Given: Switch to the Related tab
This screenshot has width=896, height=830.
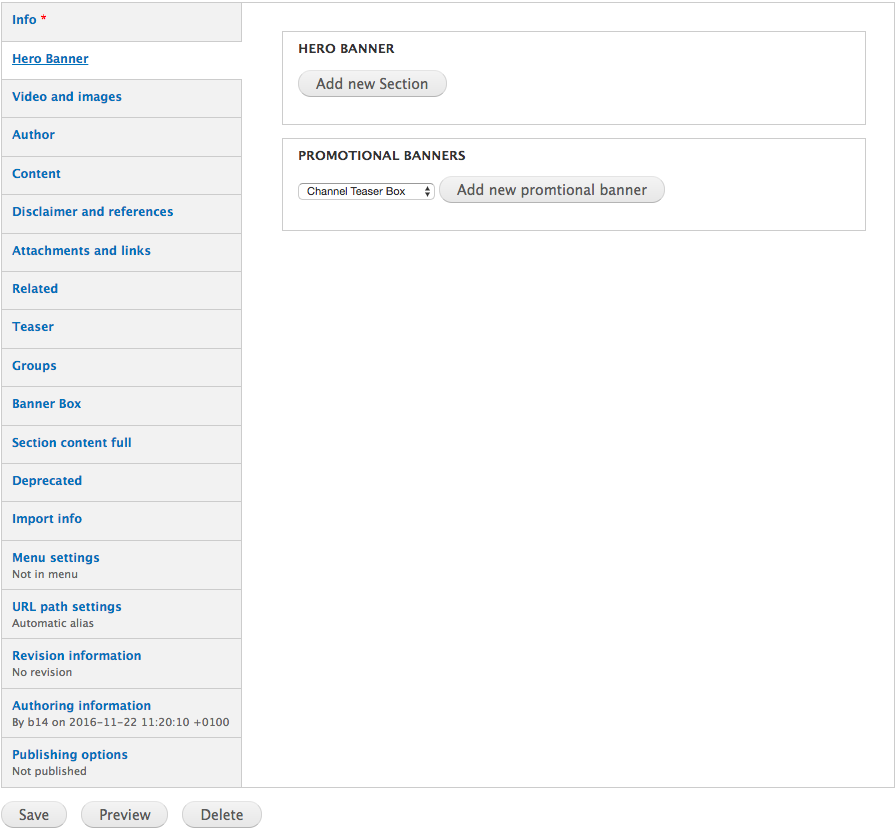Looking at the screenshot, I should click(x=35, y=289).
